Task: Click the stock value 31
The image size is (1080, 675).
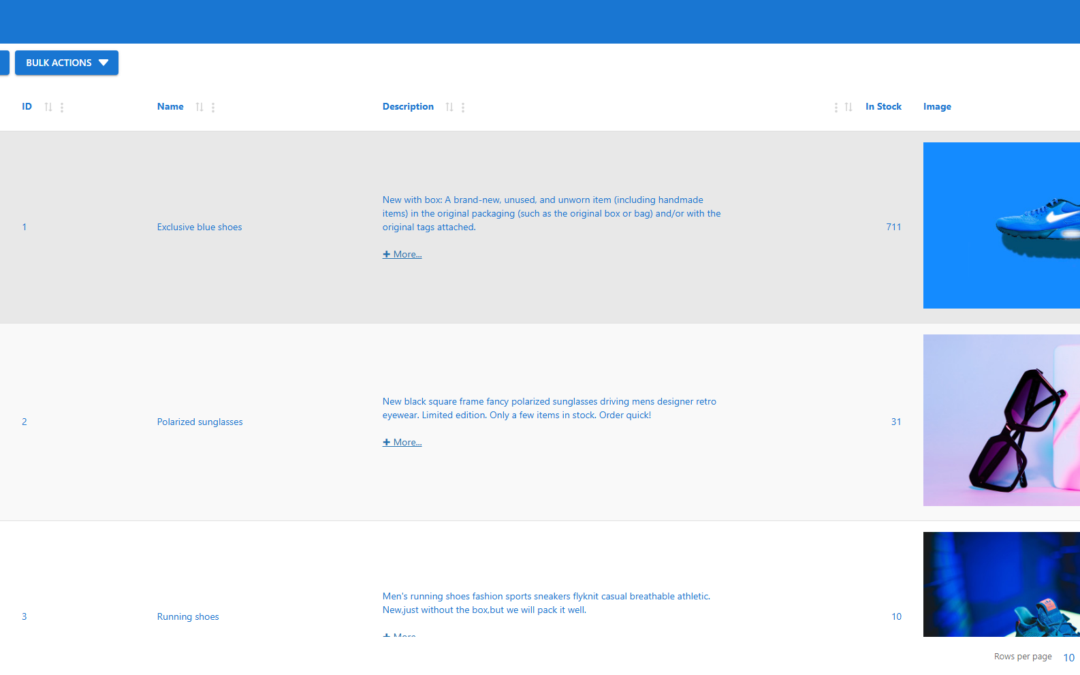Action: pos(896,422)
